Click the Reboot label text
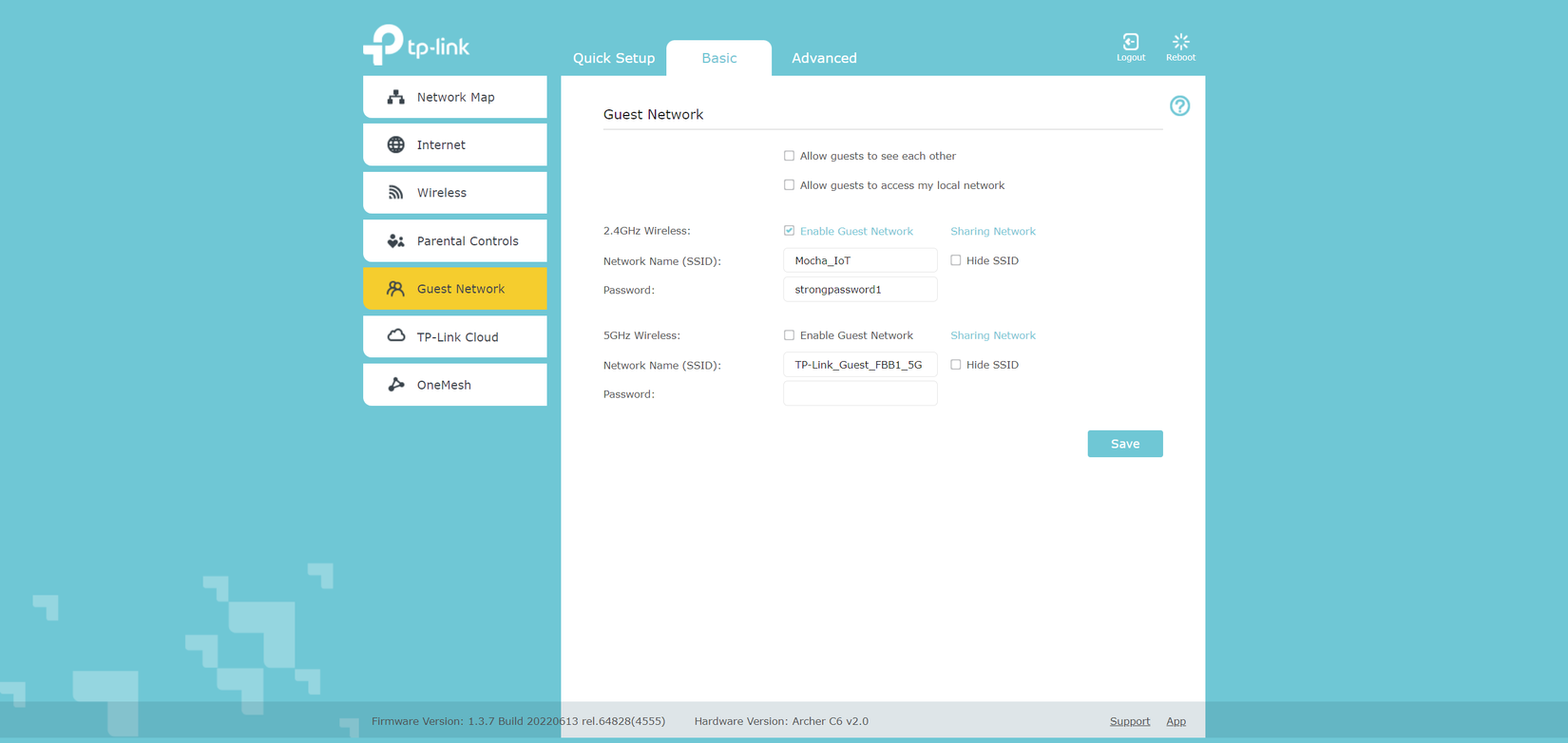 tap(1181, 58)
